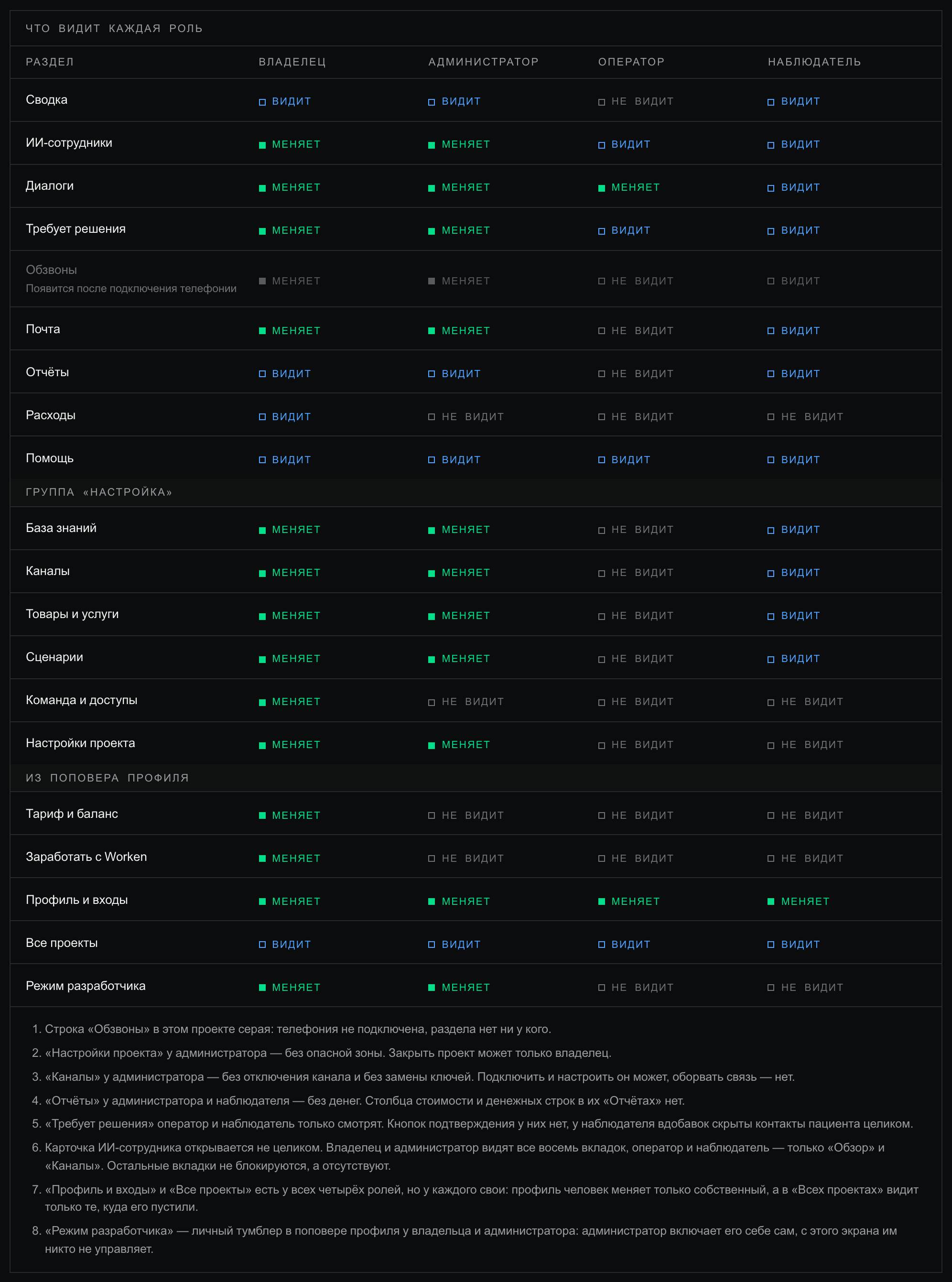
Task: Click «МЕНЯЕТ» in Каналы administrator cell
Action: (x=465, y=572)
